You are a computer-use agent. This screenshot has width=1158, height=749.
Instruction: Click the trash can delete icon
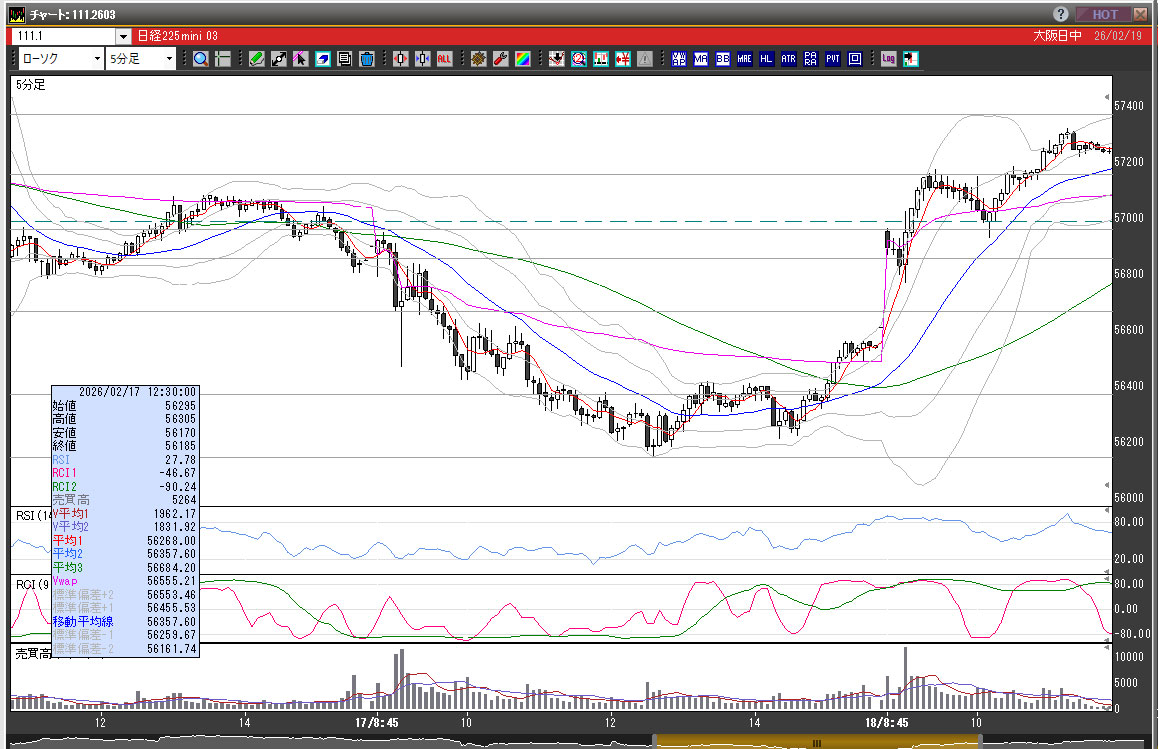coord(367,59)
